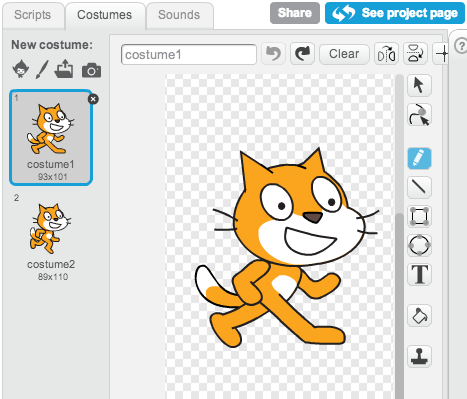Select the arrow Select tool
Image resolution: width=467 pixels, height=399 pixels.
(419, 85)
